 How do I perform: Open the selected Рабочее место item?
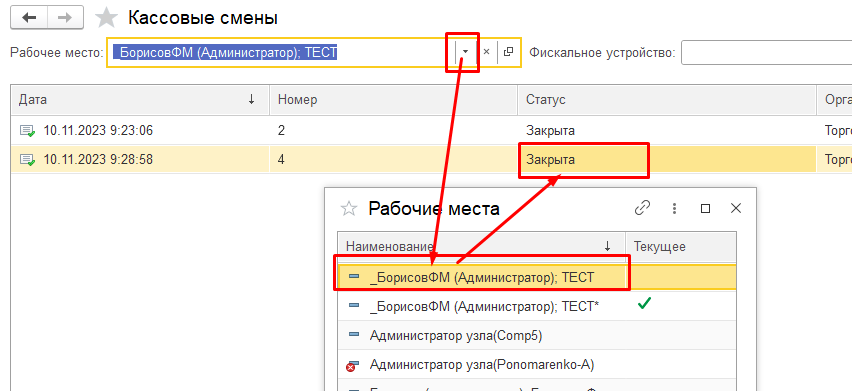click(x=508, y=52)
